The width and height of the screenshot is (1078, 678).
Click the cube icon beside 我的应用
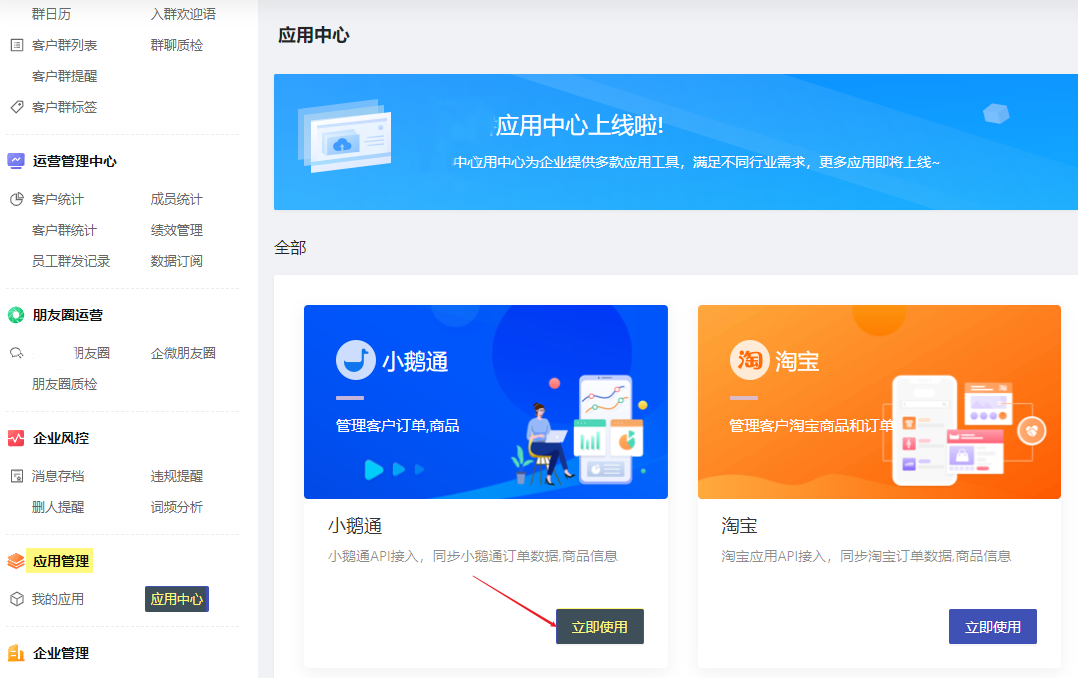(17, 599)
